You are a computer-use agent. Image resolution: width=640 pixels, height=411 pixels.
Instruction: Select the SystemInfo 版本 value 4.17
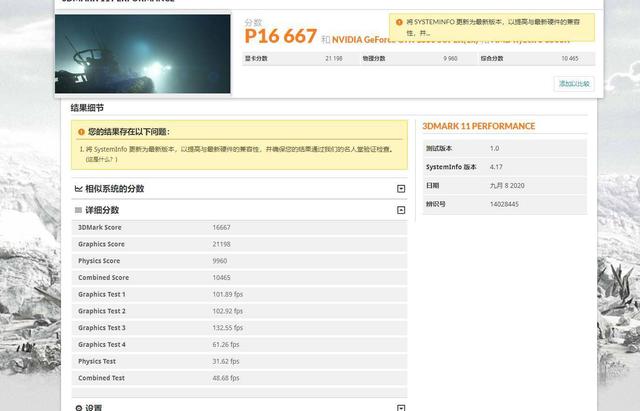click(x=496, y=167)
